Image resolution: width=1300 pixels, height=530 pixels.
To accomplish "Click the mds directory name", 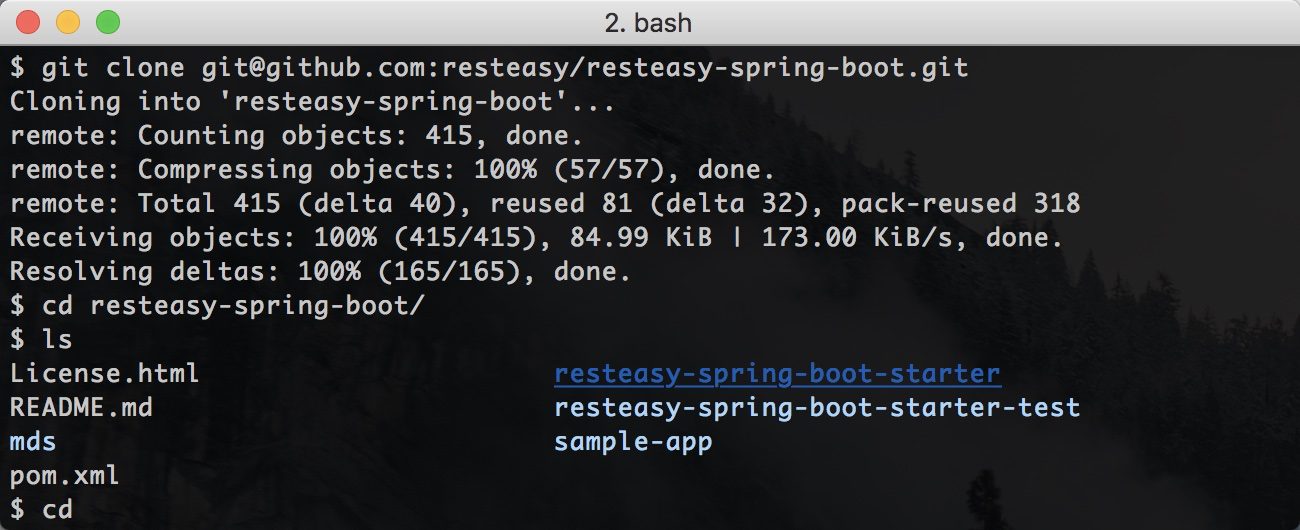I will (33, 442).
